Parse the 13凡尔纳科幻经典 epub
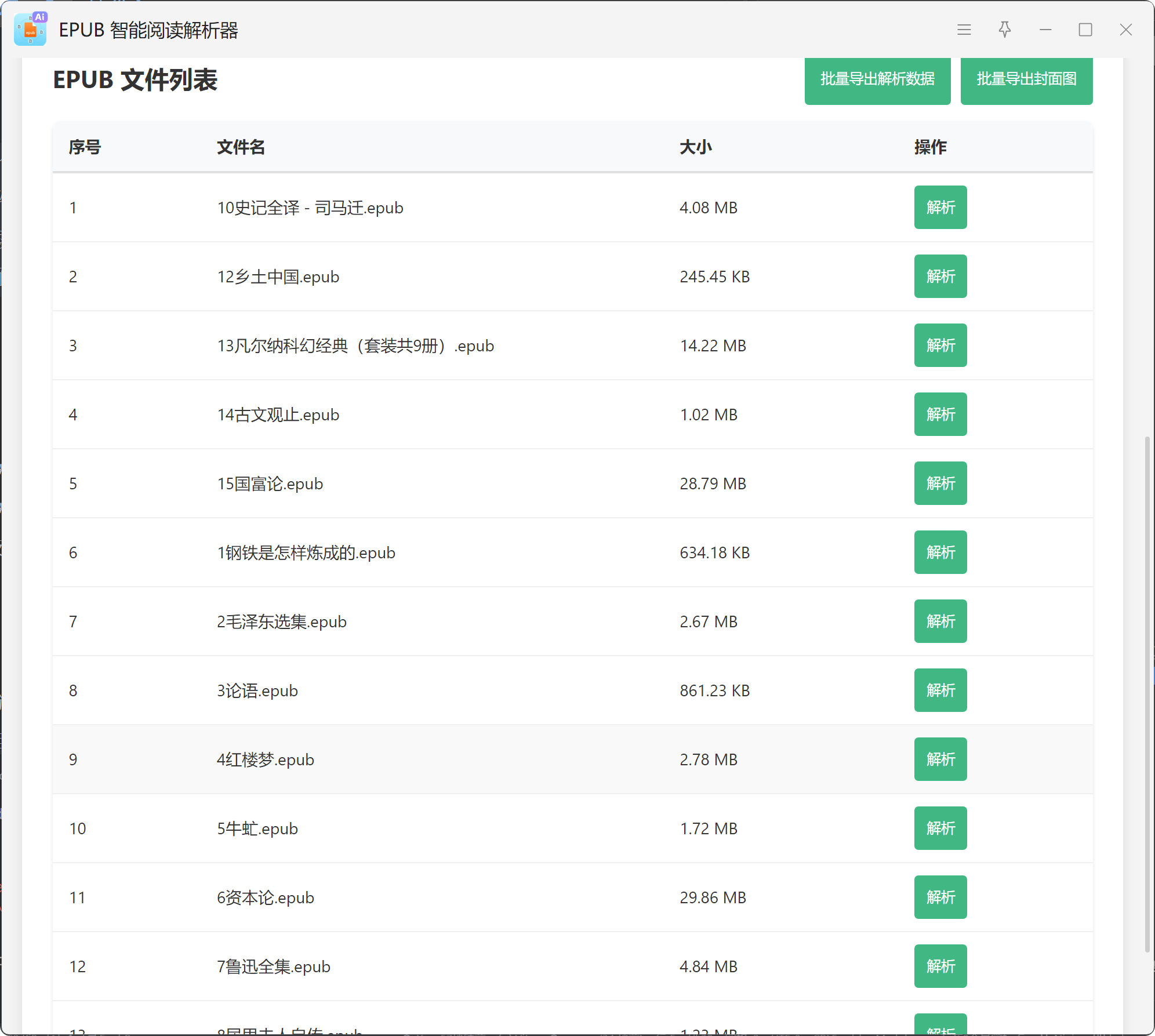 click(940, 345)
